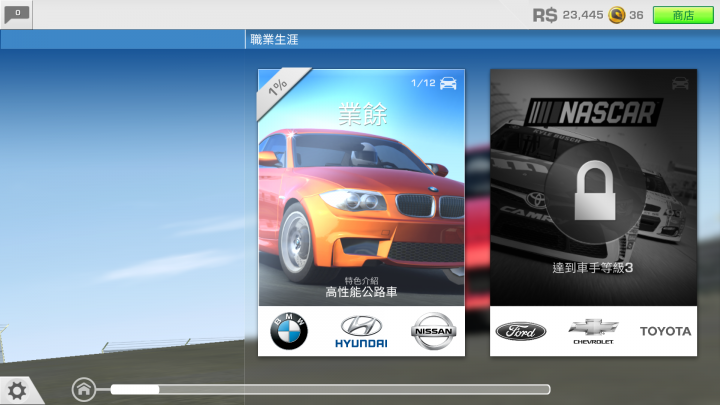The image size is (720, 405).
Task: Tap the car icon on 業餘 card
Action: click(448, 83)
